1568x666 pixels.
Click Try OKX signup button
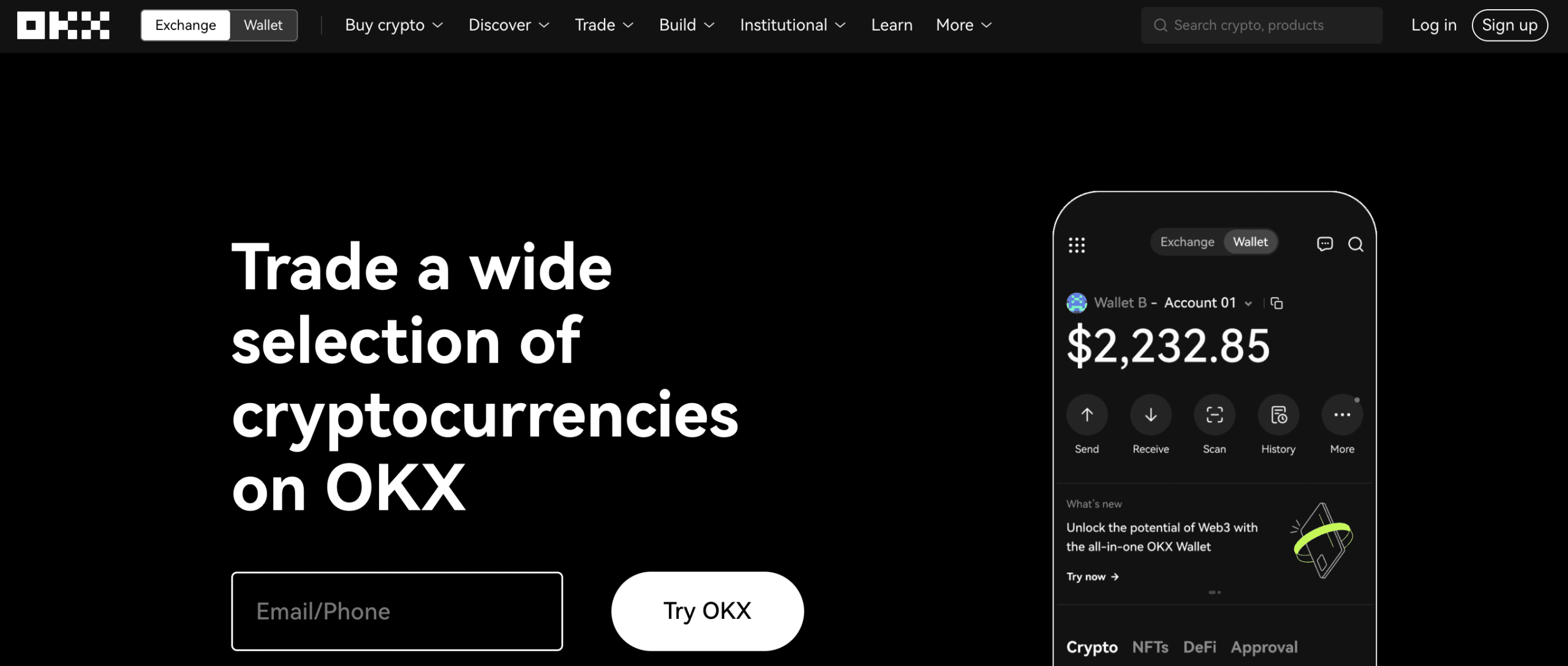(x=707, y=610)
